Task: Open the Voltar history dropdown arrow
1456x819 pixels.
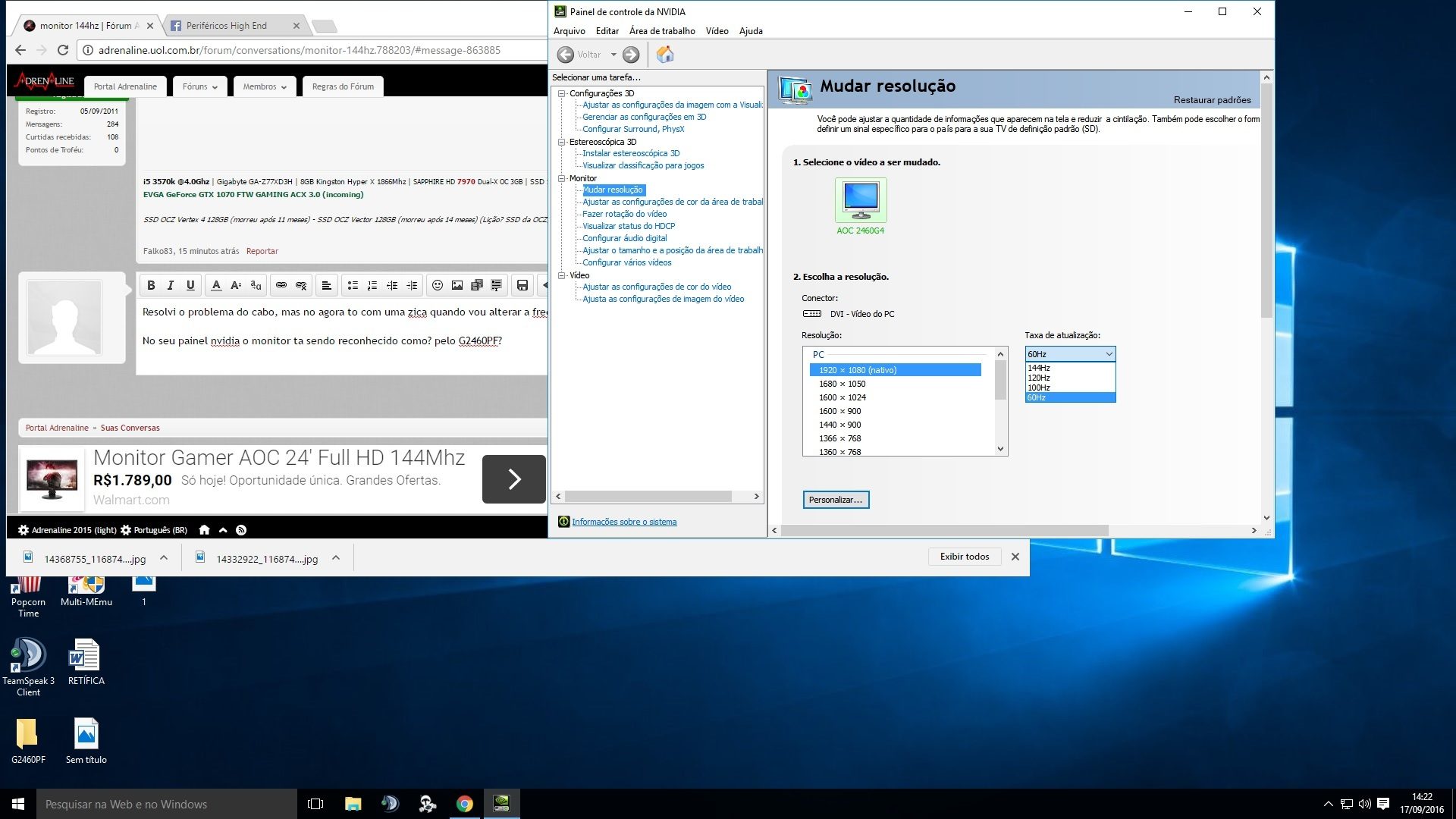Action: point(613,55)
